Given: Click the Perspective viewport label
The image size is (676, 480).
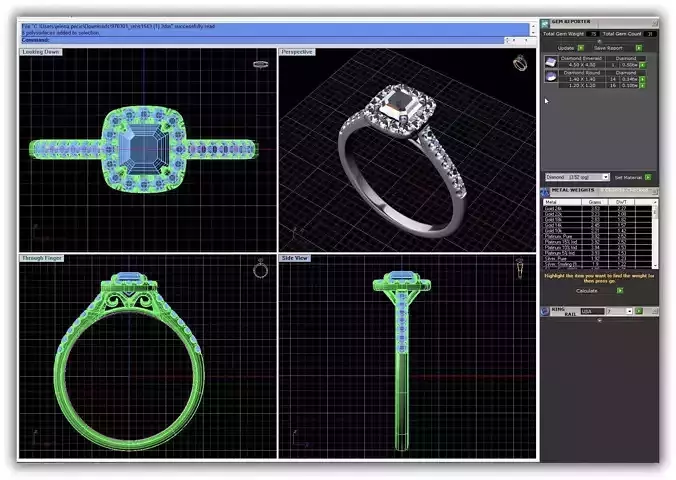Looking at the screenshot, I should tap(297, 52).
